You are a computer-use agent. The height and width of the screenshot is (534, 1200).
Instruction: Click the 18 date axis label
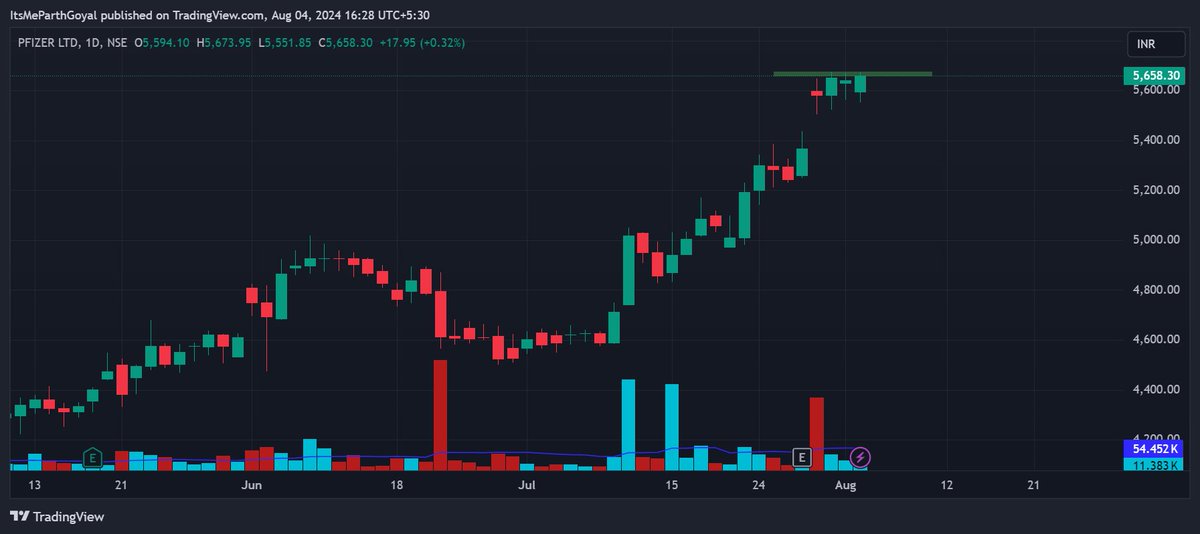tap(398, 485)
